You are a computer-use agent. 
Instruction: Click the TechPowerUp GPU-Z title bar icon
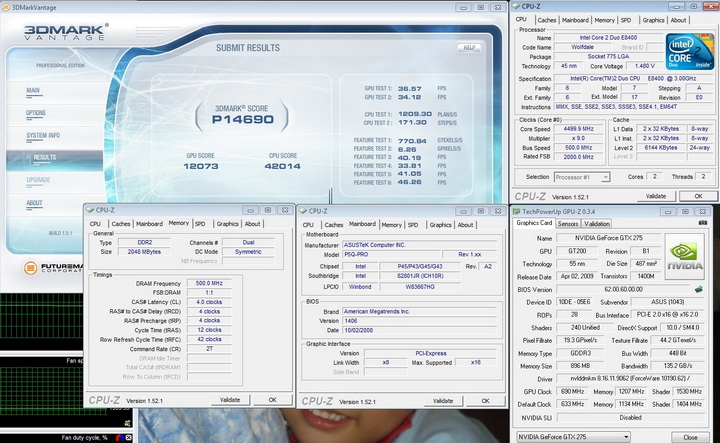point(517,211)
